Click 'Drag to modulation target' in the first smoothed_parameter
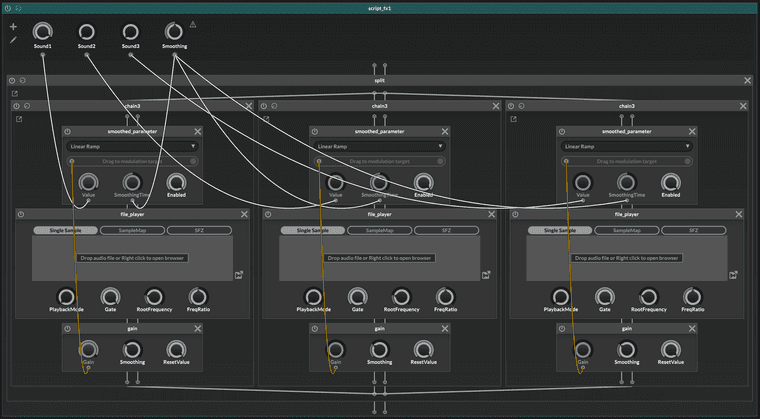 tap(132, 161)
